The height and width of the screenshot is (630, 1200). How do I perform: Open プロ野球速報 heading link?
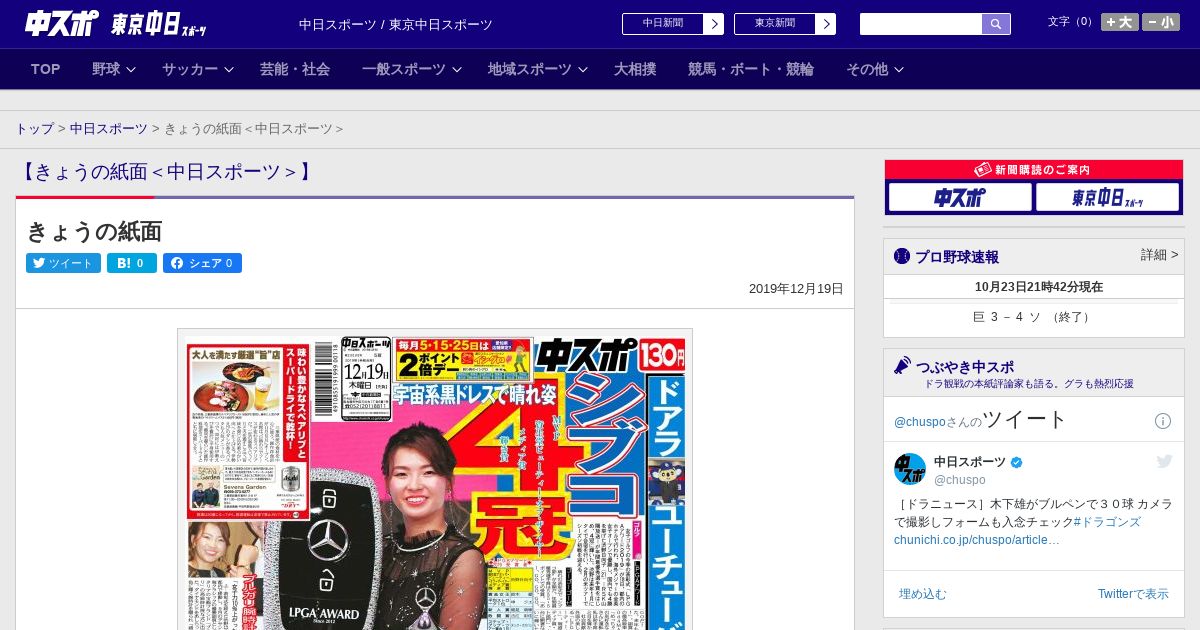click(957, 257)
